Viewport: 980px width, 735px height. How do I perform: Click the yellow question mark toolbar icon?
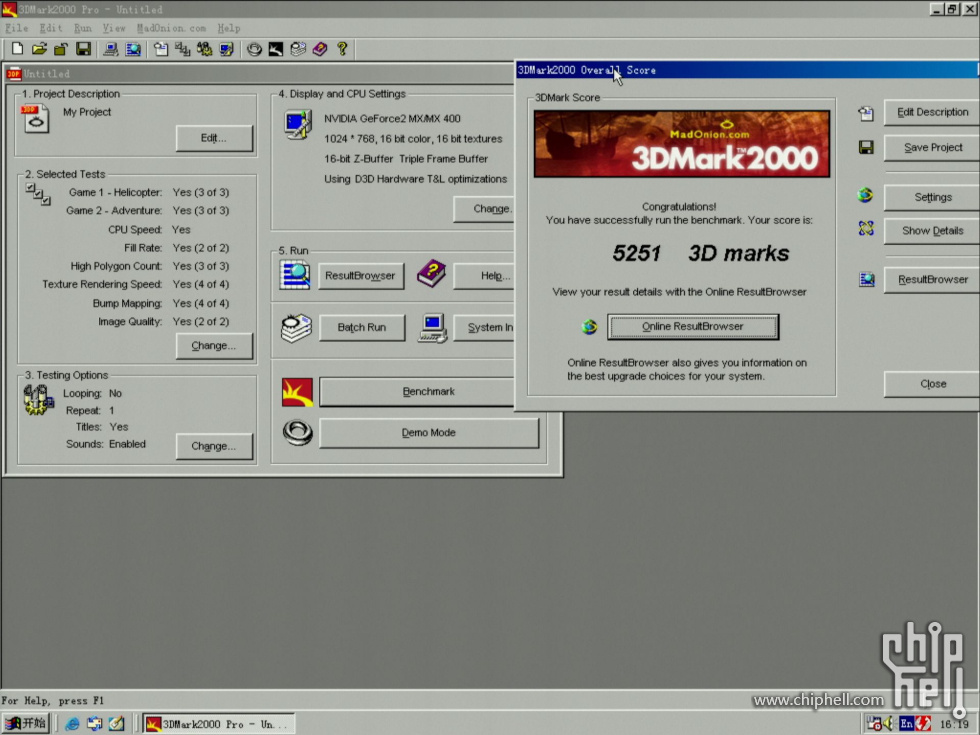(x=342, y=49)
